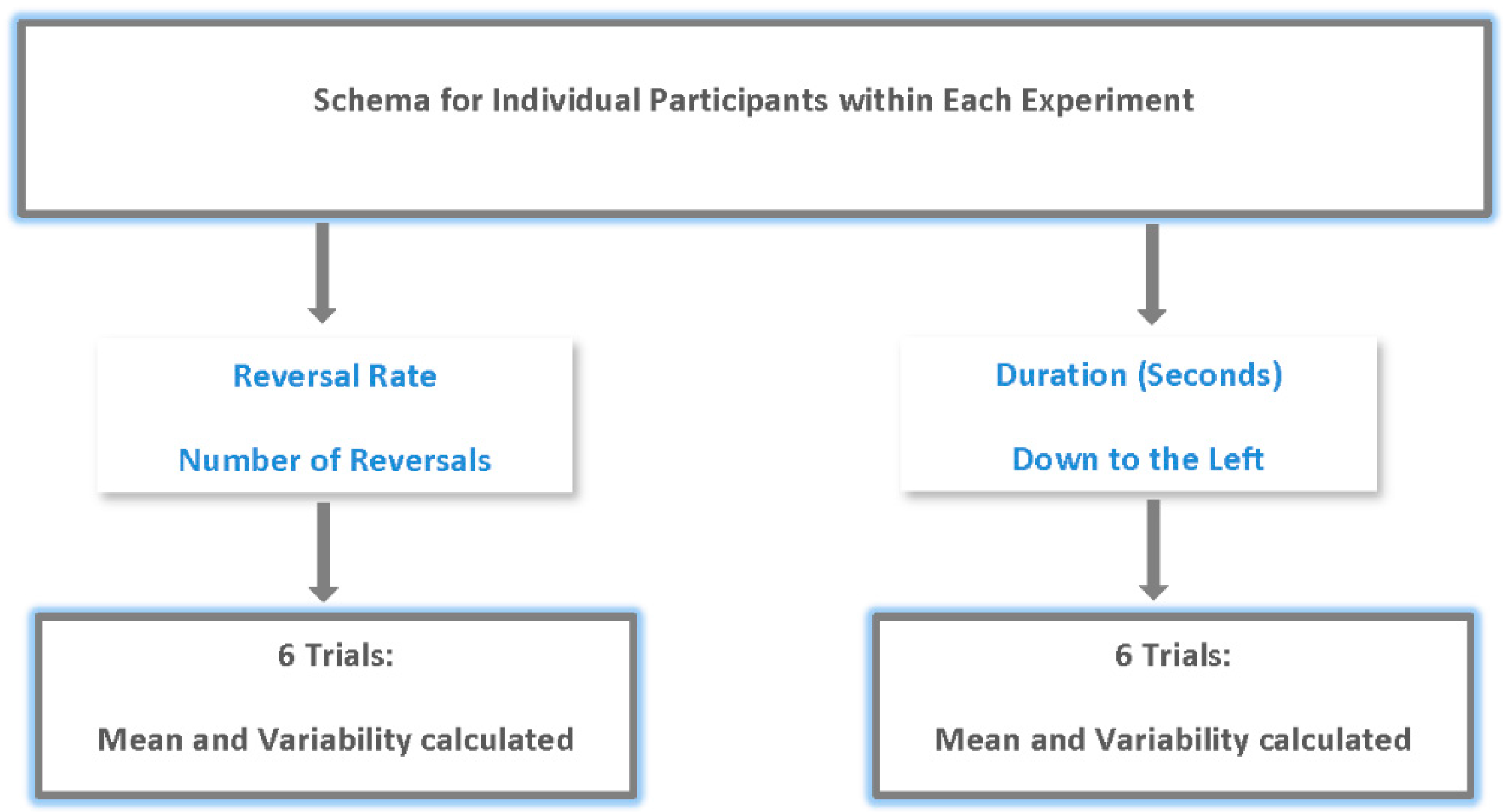
Task: Click the word Schema in the title
Action: coord(371,100)
